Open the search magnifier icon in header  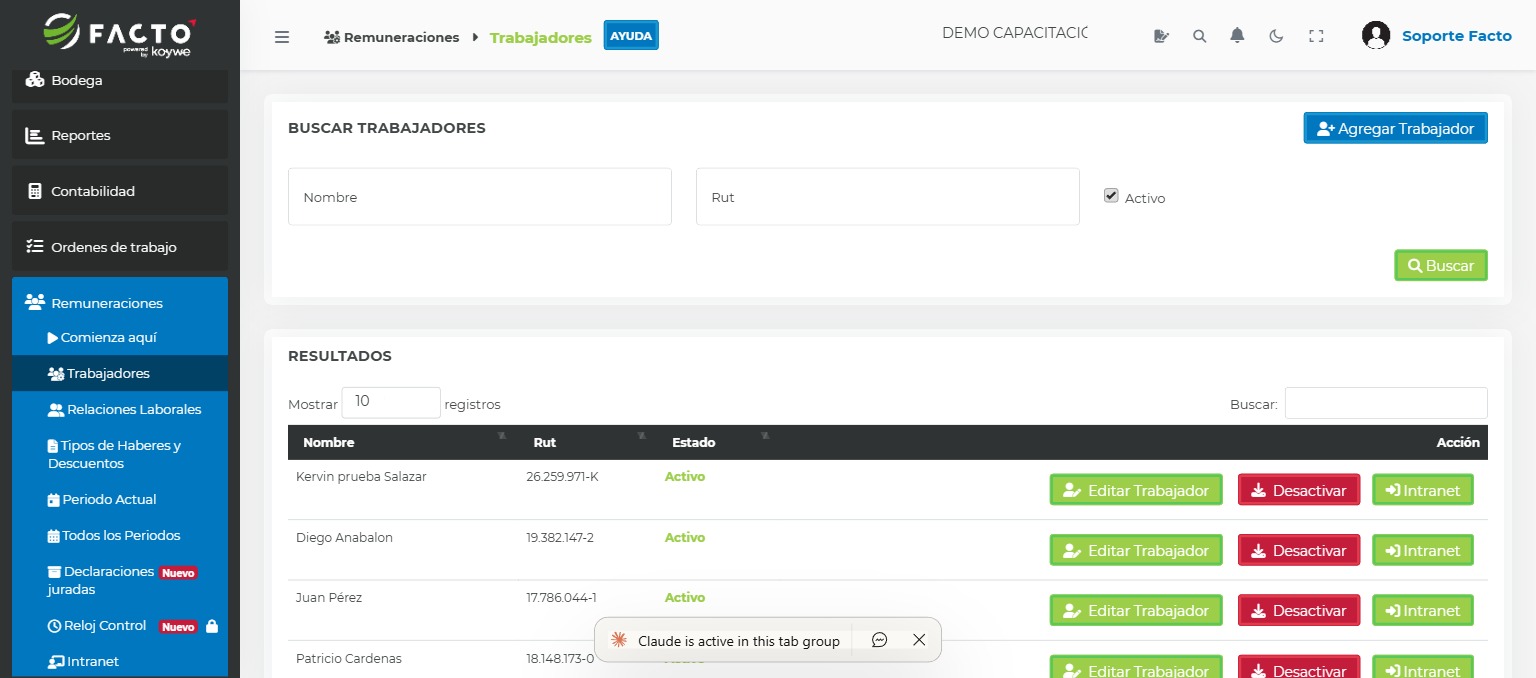click(x=1199, y=36)
